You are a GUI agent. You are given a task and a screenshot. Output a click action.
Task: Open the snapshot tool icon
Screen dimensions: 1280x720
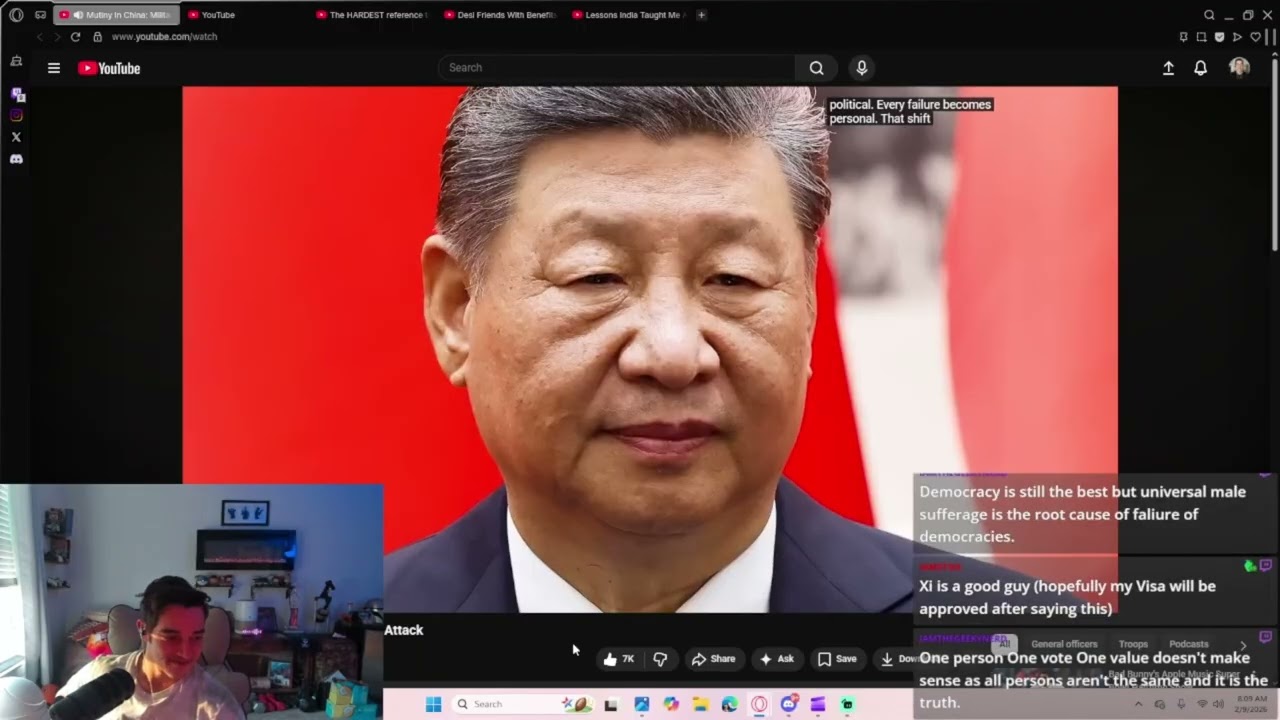1201,37
